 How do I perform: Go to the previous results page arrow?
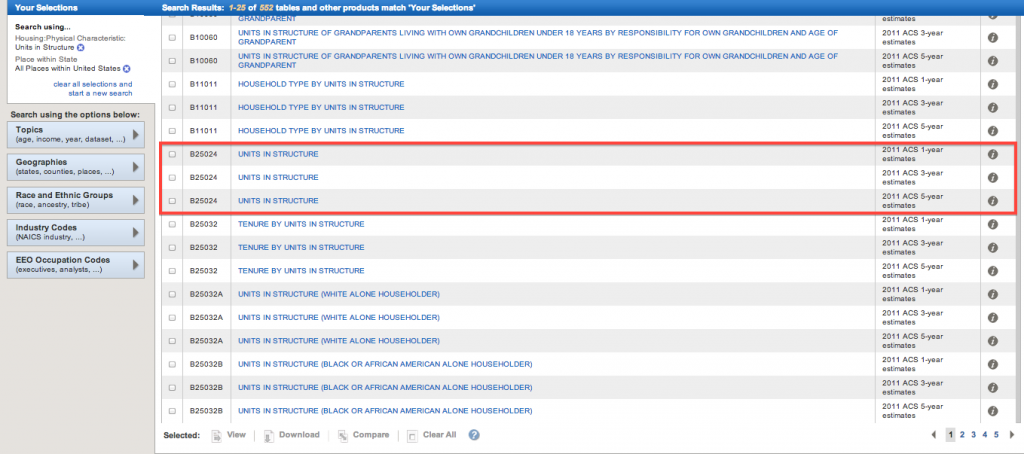pyautogui.click(x=934, y=435)
